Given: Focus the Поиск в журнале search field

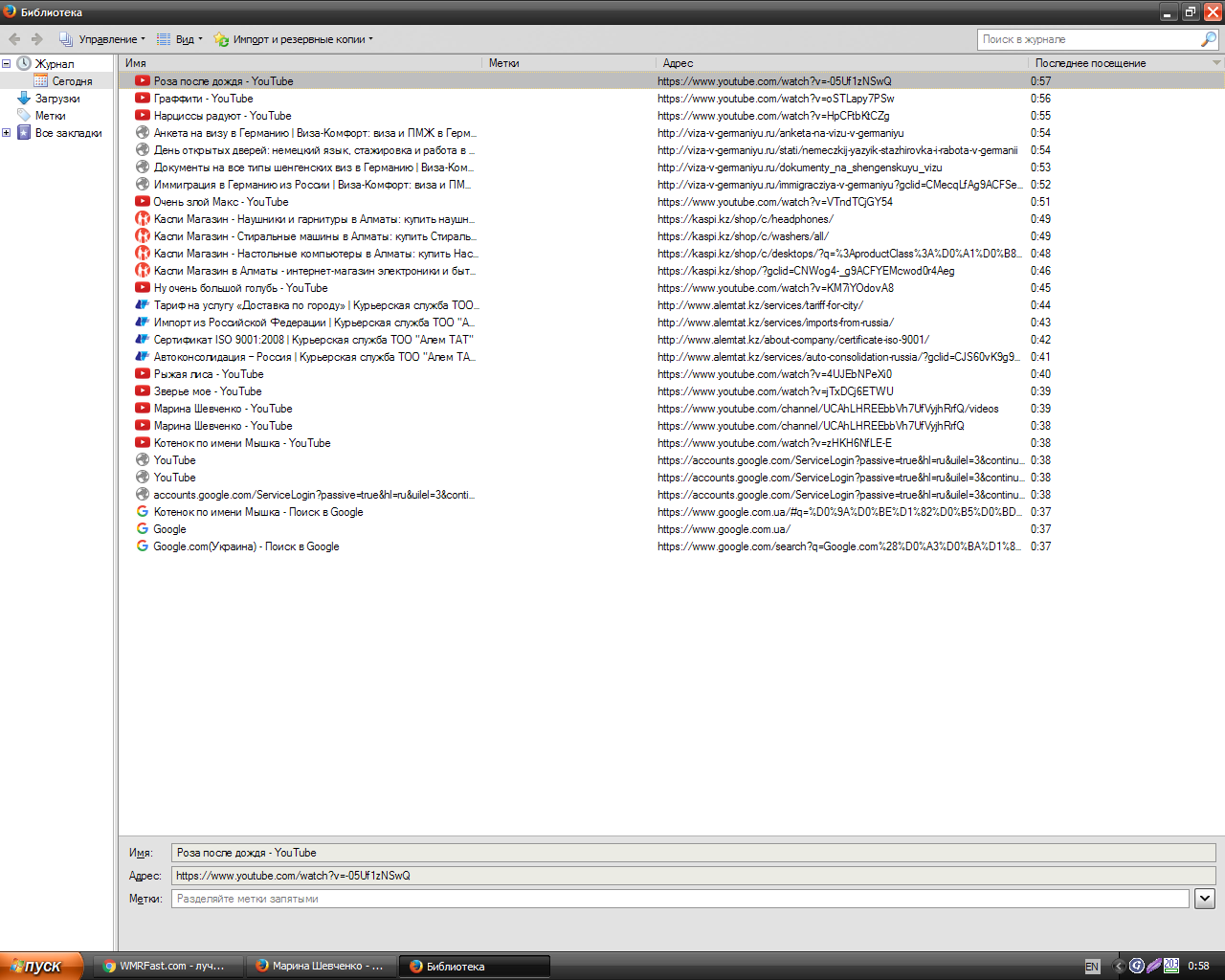Looking at the screenshot, I should pyautogui.click(x=1089, y=39).
